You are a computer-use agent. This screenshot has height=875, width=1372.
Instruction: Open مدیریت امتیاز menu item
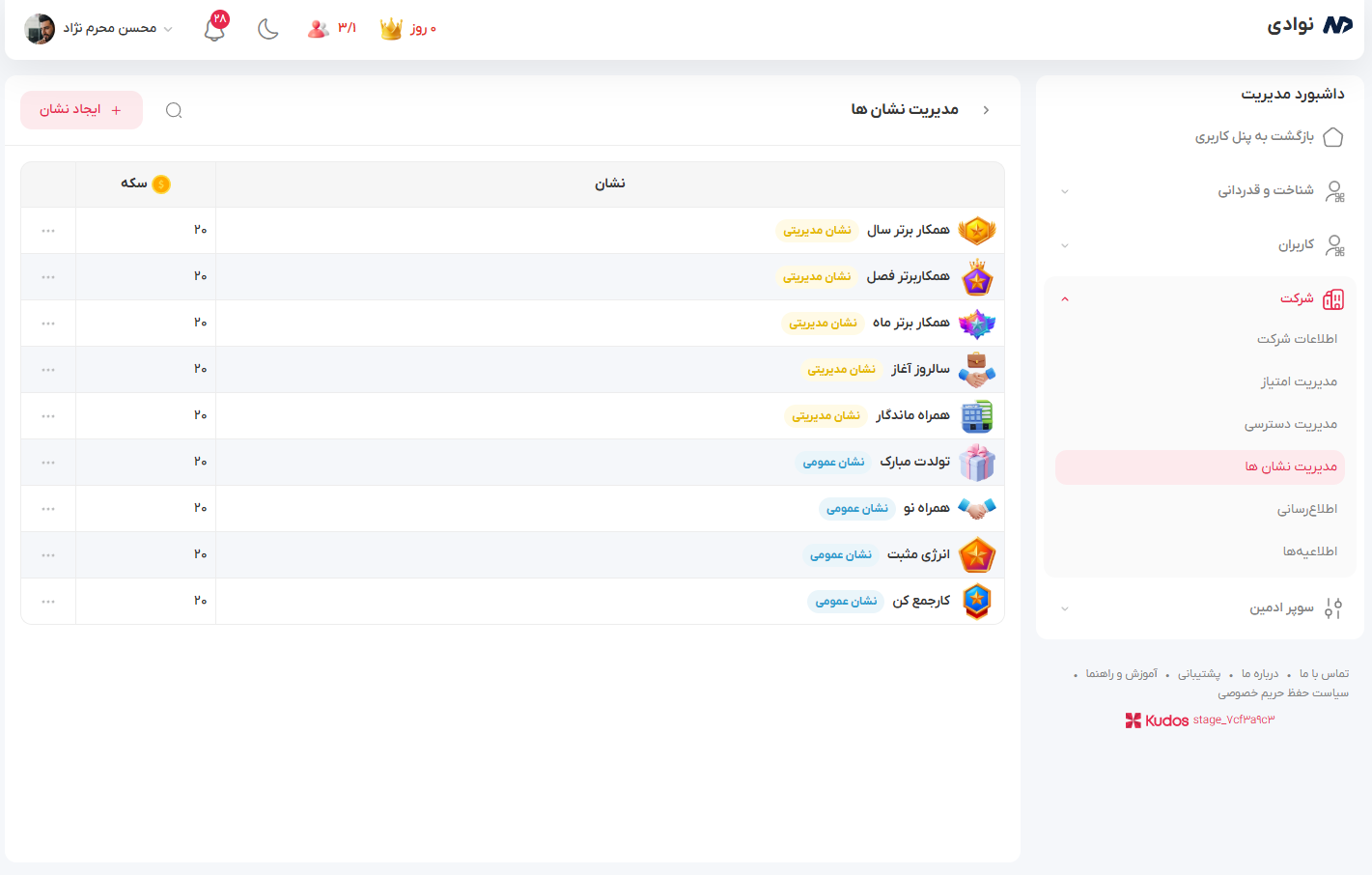point(1299,381)
